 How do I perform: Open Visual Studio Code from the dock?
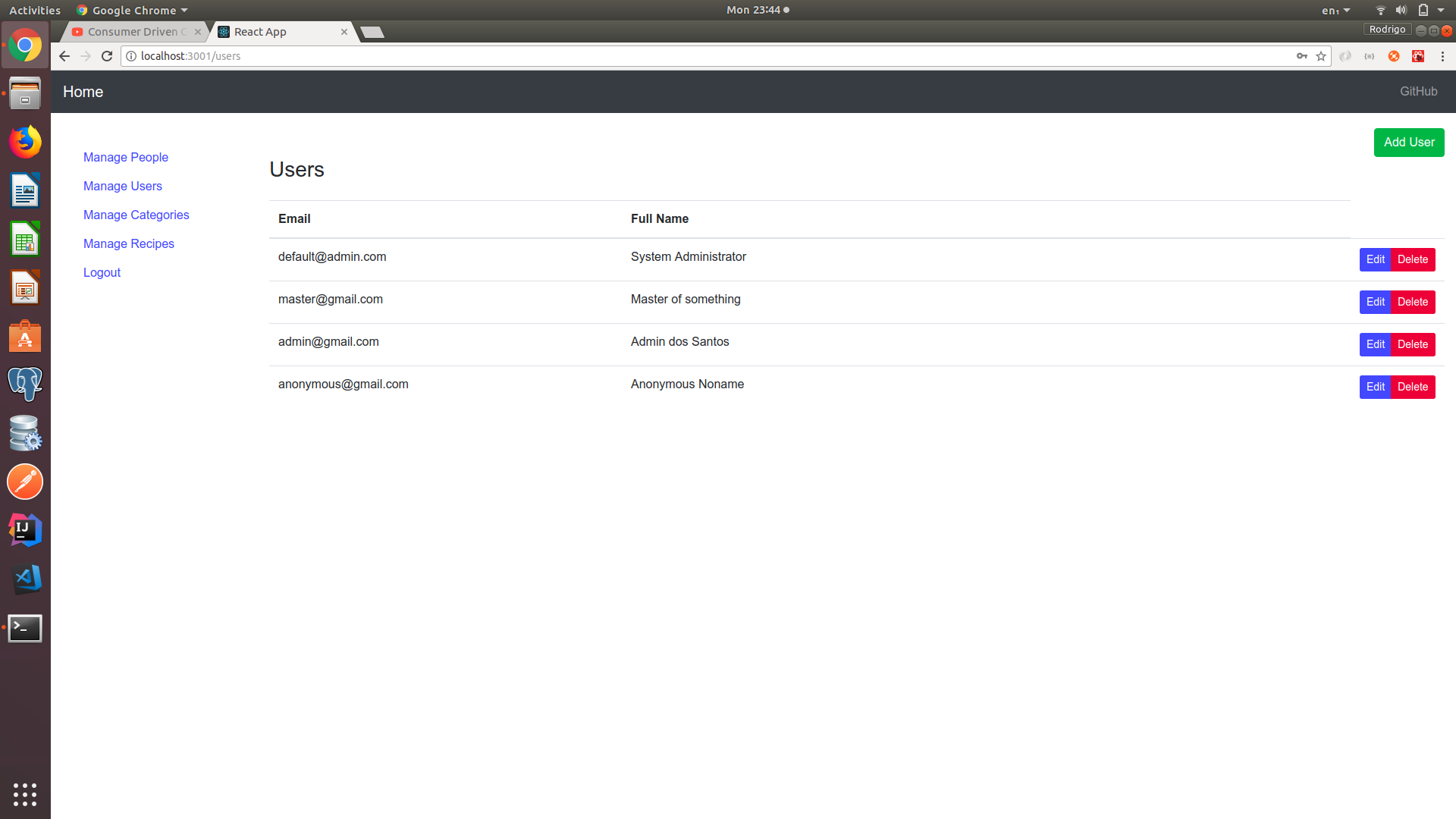click(x=25, y=579)
